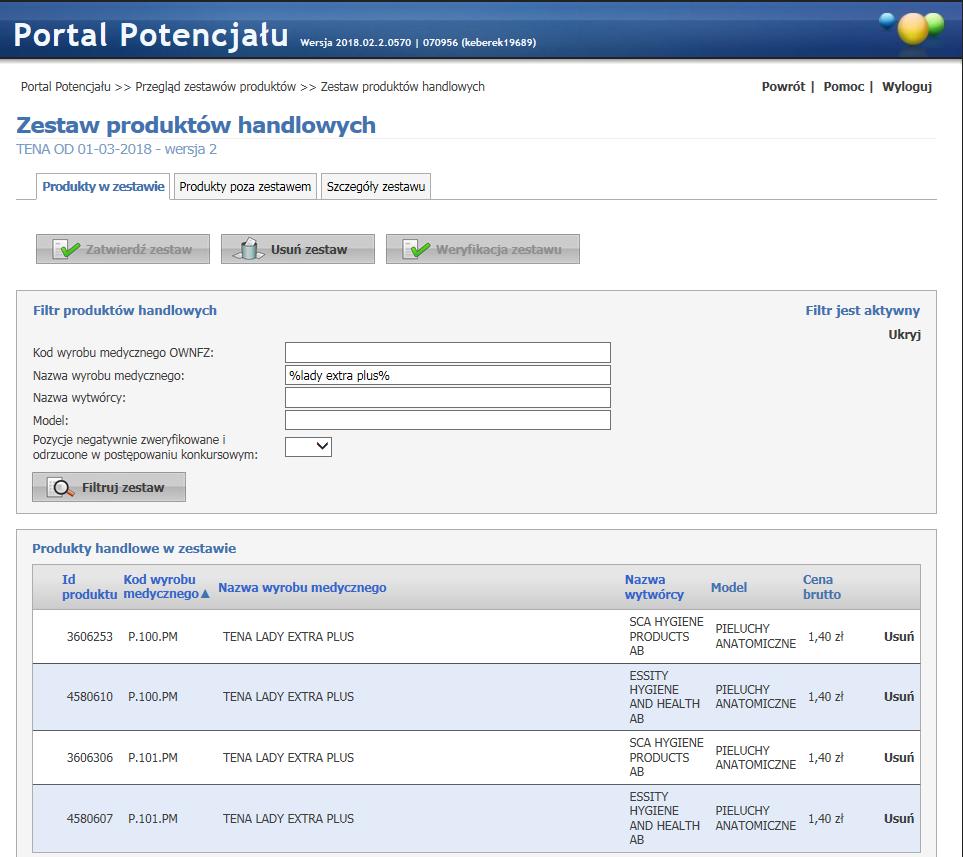Click checkmark icon on Weryfikacja zestawu button
The width and height of the screenshot is (963, 857).
pos(416,249)
